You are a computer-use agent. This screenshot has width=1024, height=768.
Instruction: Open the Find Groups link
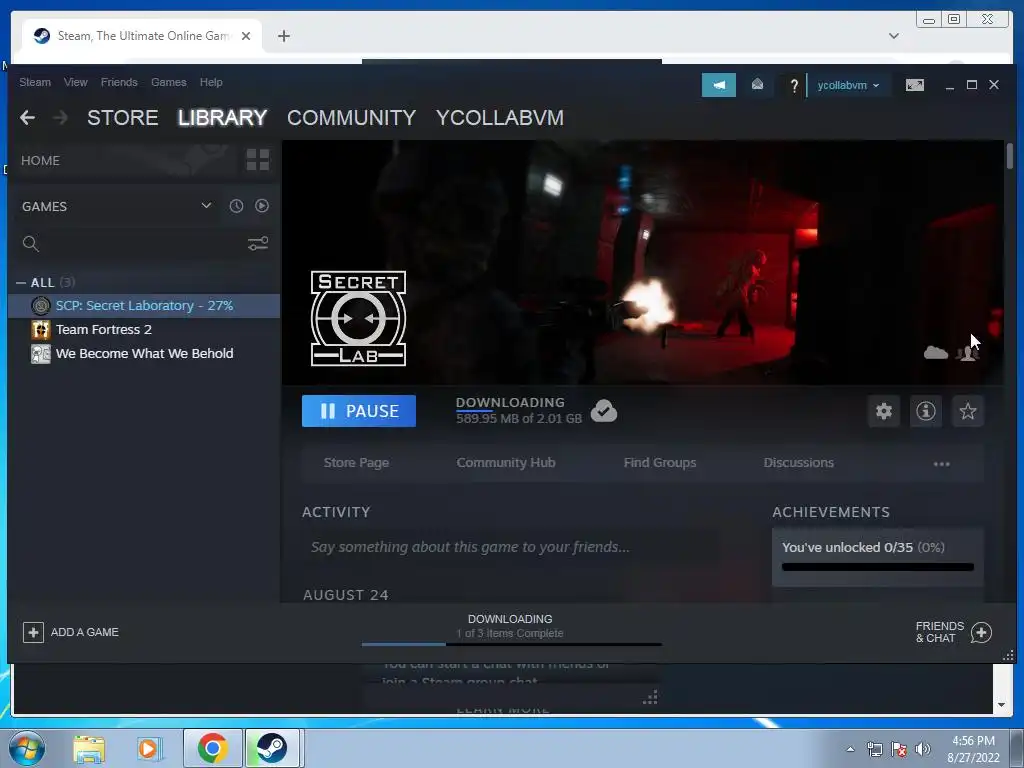click(660, 462)
